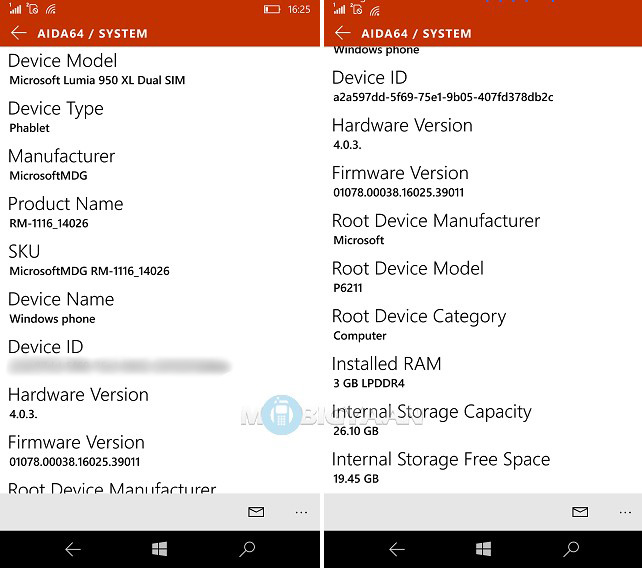Screen dimensions: 642x568
Task: Tap the Windows Start button on left phone
Action: coord(159,549)
